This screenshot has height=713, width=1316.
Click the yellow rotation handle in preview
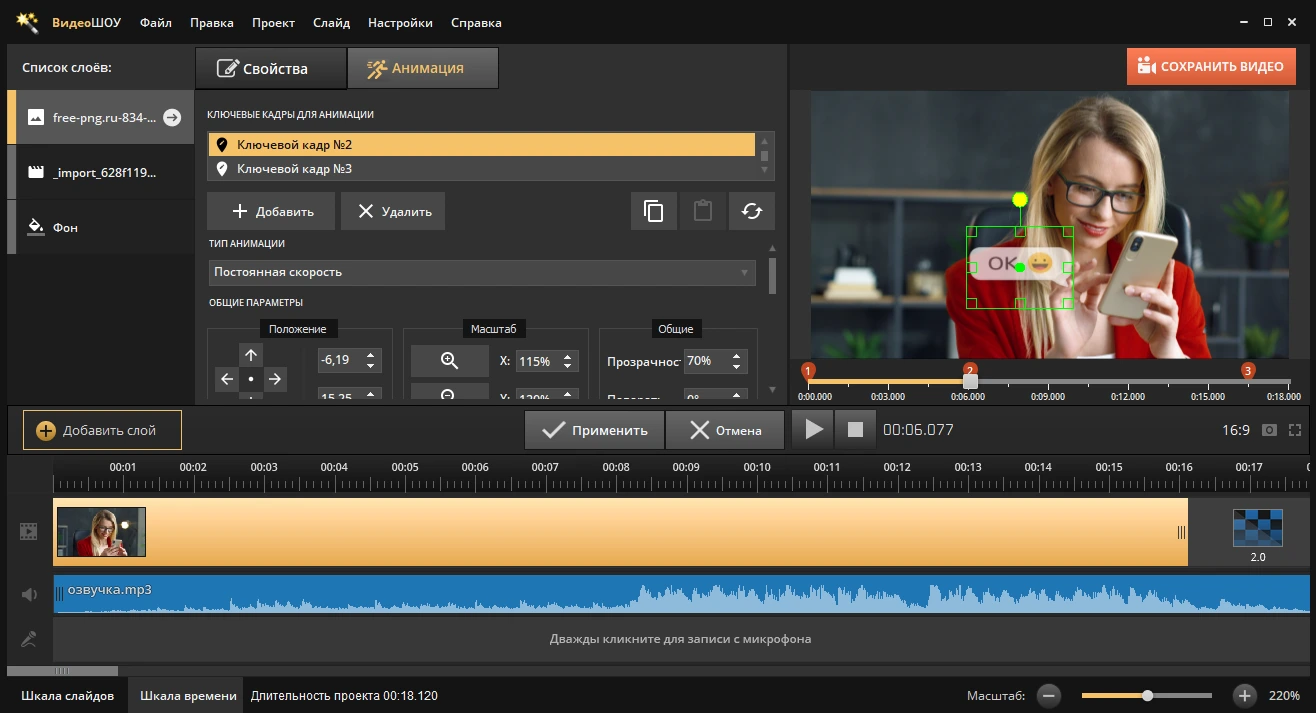point(1020,199)
